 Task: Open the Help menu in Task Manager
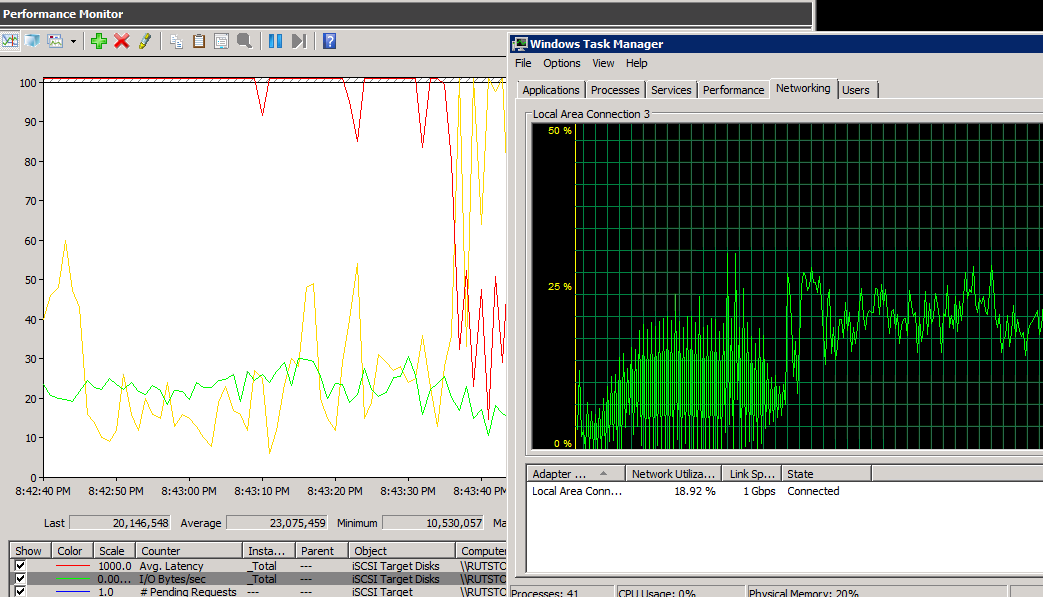(637, 63)
